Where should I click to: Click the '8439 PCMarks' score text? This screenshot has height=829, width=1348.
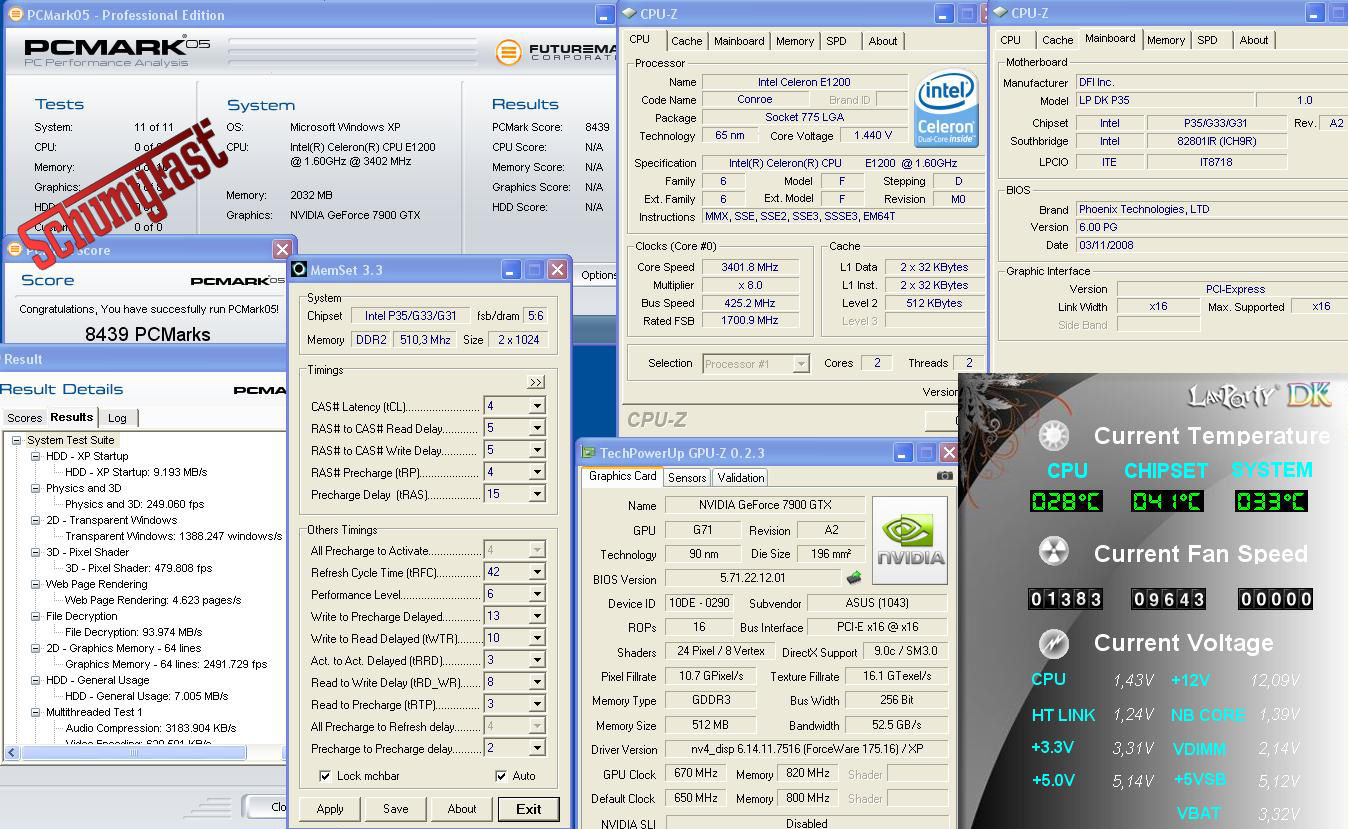tap(147, 334)
